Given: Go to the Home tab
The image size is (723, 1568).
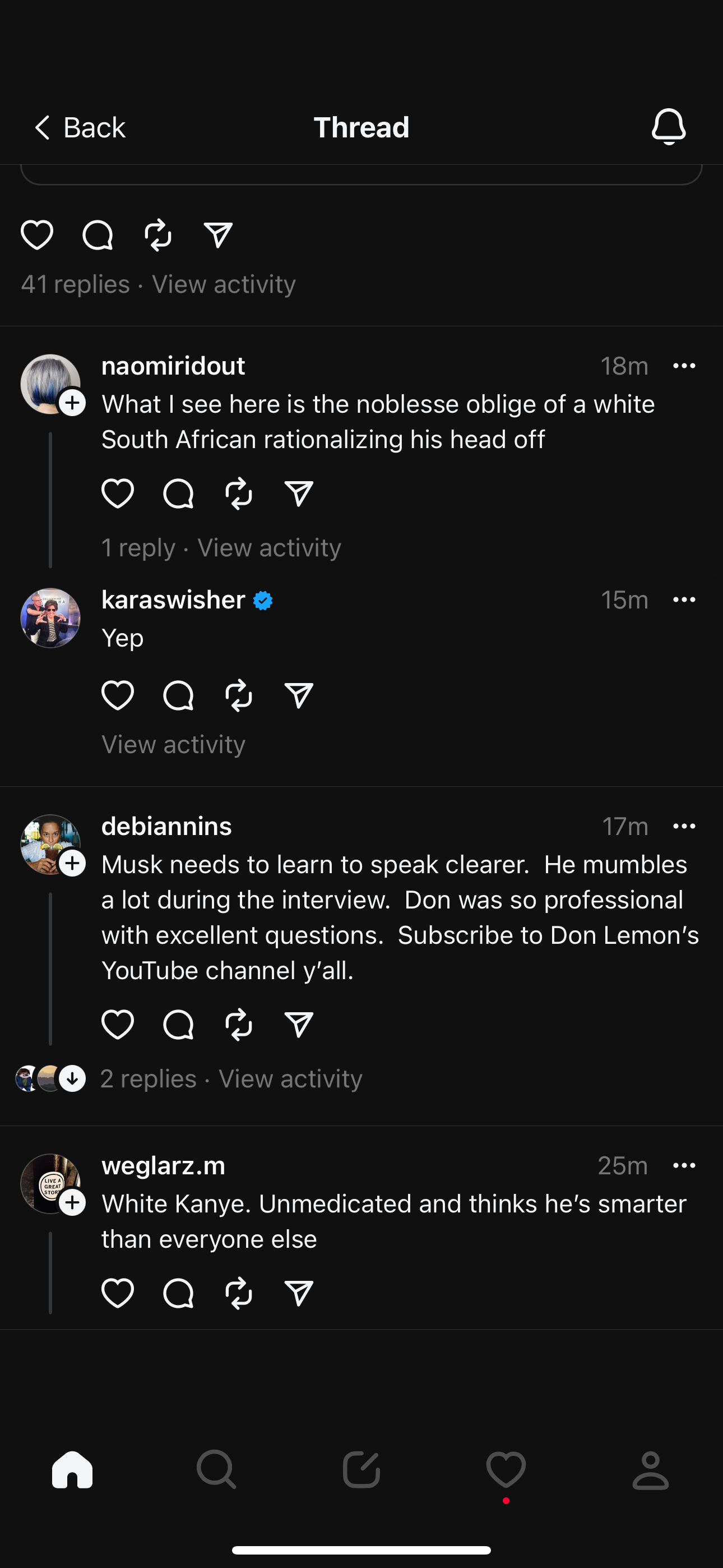Looking at the screenshot, I should (x=72, y=1469).
